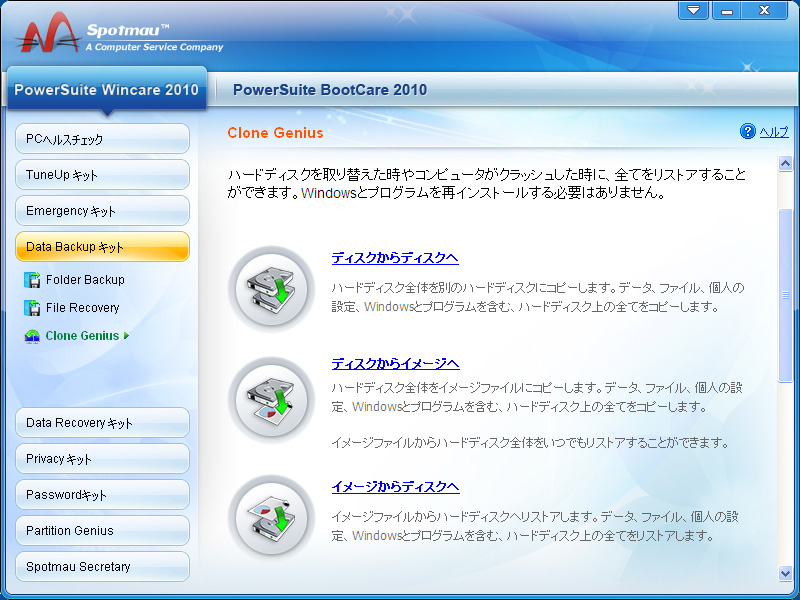800x600 pixels.
Task: Close the PowerSuite window
Action: (x=764, y=10)
